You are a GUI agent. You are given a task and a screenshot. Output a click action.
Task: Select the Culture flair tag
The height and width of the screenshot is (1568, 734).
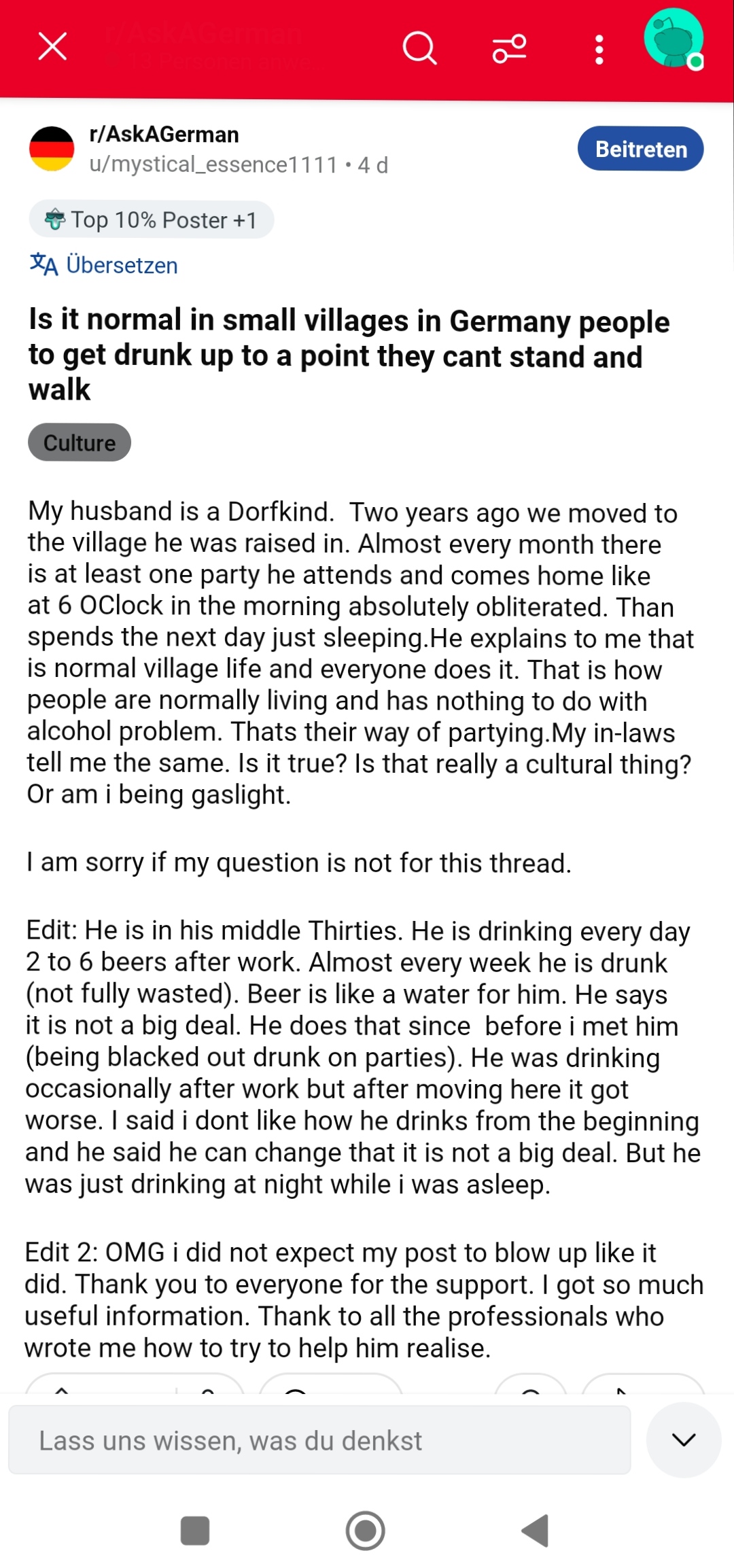pyautogui.click(x=80, y=442)
